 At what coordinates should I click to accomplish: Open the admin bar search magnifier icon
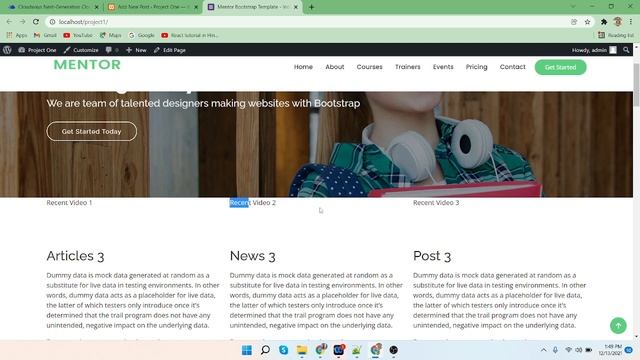pyautogui.click(x=626, y=50)
